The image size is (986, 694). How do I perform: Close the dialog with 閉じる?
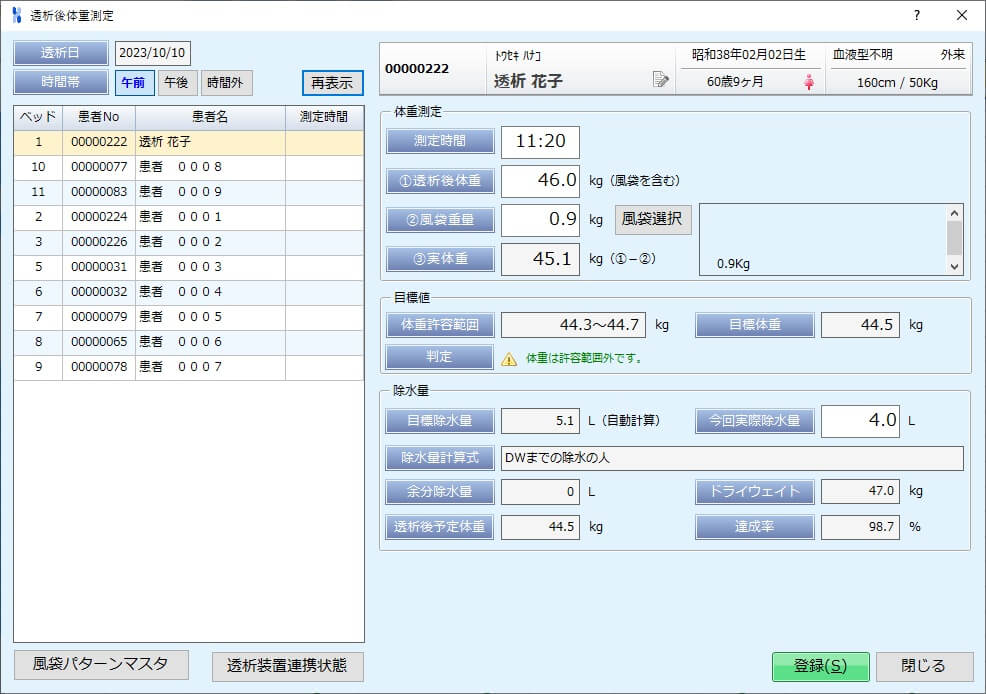924,665
